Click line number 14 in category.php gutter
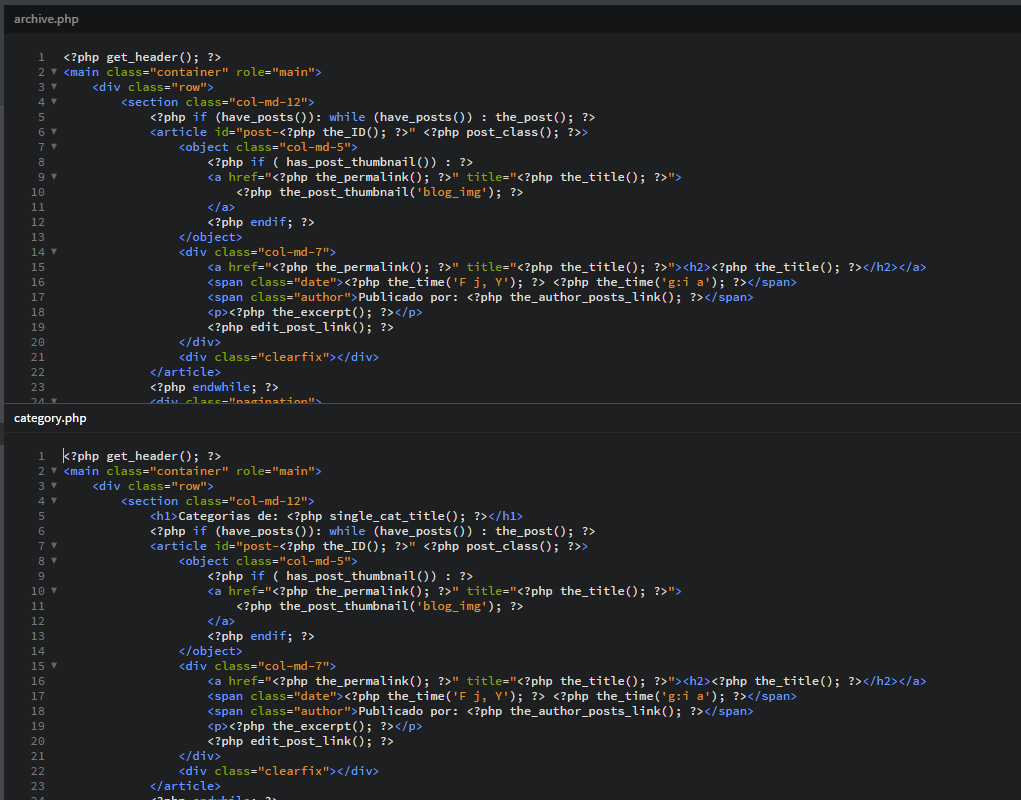1021x800 pixels. pos(38,651)
